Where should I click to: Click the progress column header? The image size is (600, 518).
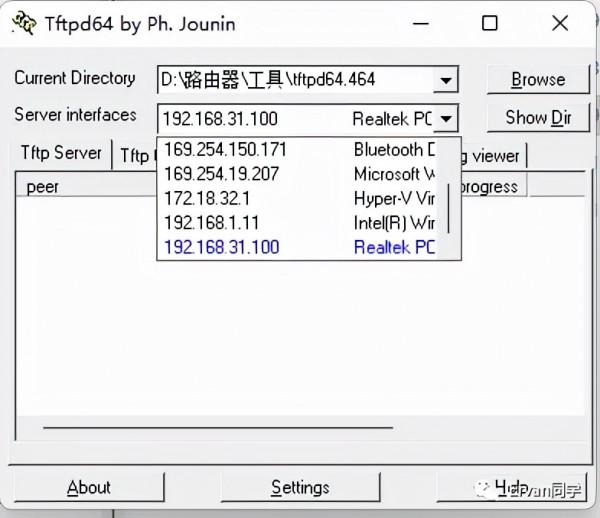click(x=494, y=187)
